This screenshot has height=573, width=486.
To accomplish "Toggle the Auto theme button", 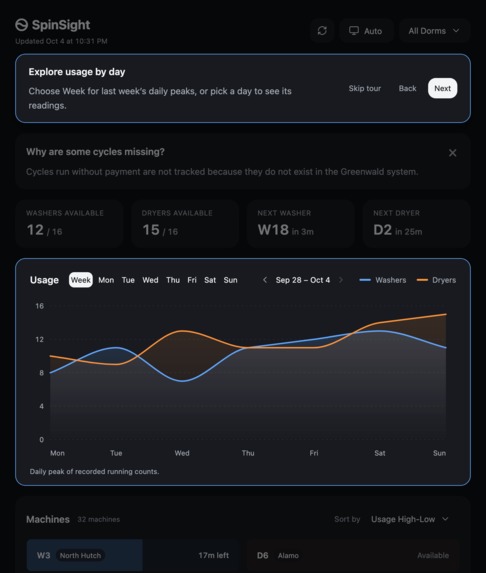I will (366, 31).
